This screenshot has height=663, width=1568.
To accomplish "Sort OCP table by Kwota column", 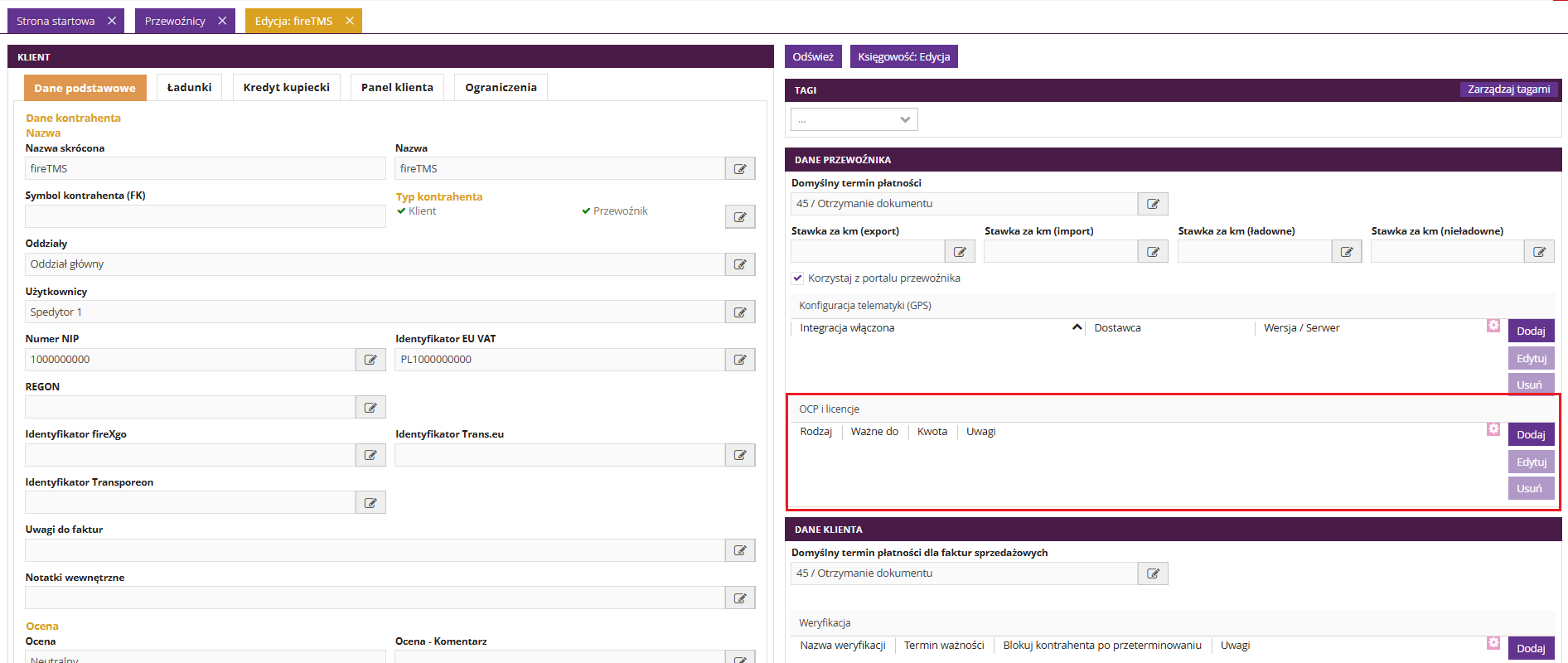I will (932, 432).
